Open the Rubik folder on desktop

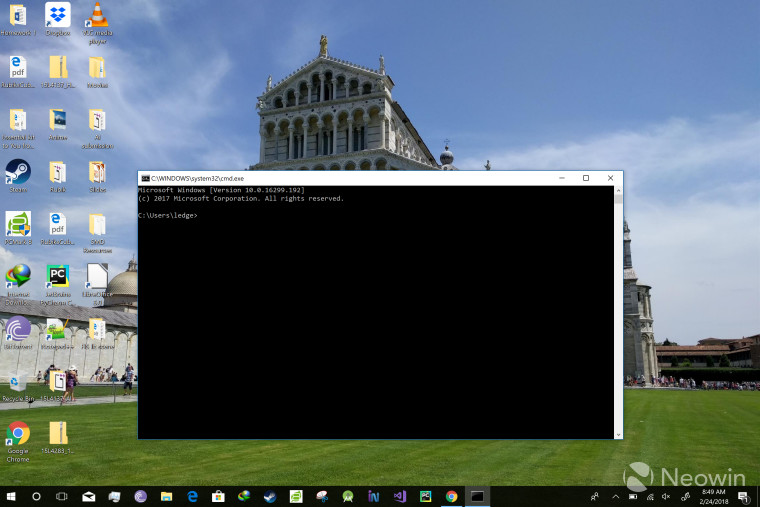point(58,176)
